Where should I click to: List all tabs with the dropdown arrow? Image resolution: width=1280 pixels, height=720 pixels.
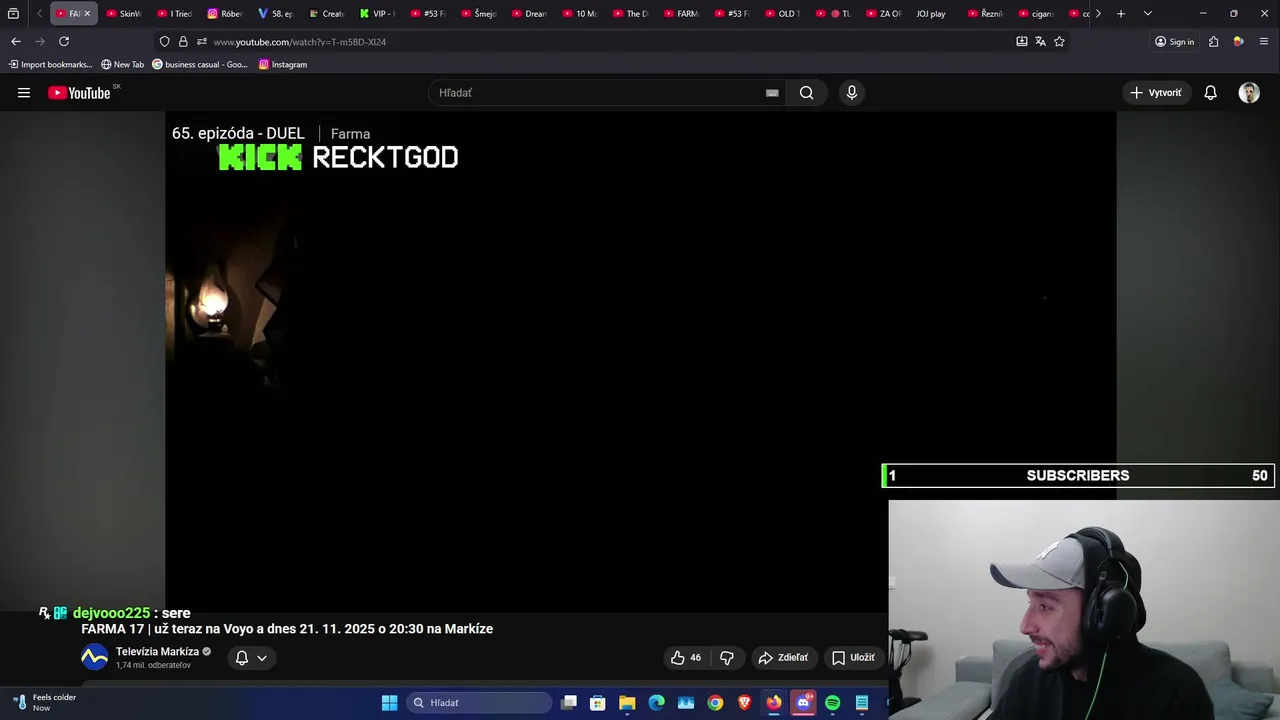click(x=1147, y=13)
